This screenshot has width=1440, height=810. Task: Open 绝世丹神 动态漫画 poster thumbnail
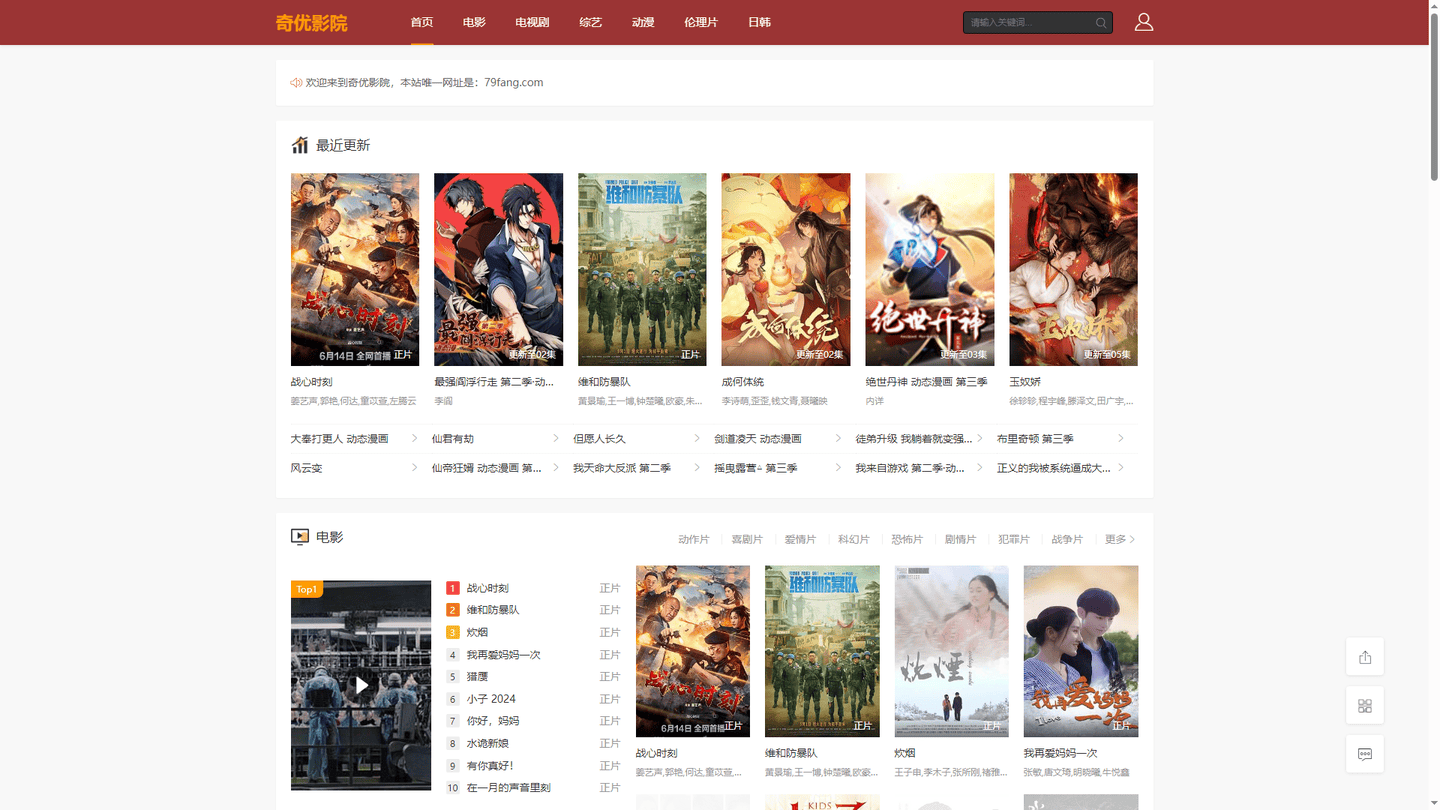[x=930, y=269]
